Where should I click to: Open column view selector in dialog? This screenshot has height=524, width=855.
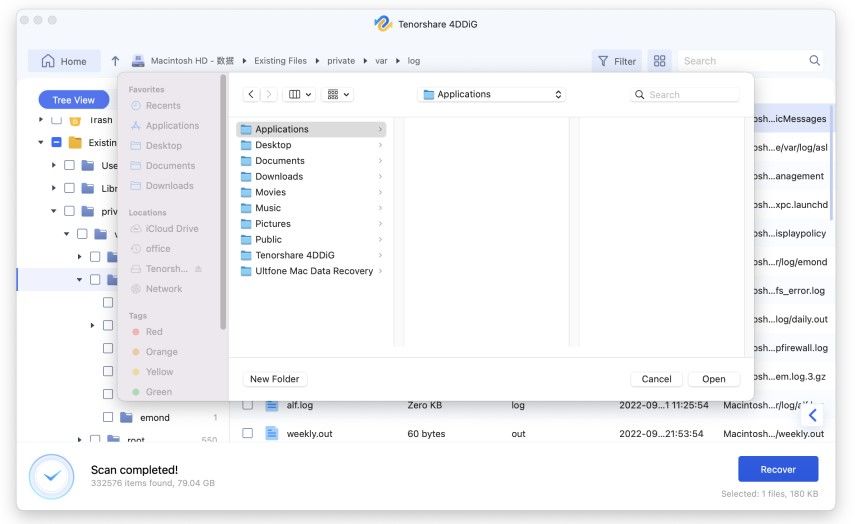299,94
